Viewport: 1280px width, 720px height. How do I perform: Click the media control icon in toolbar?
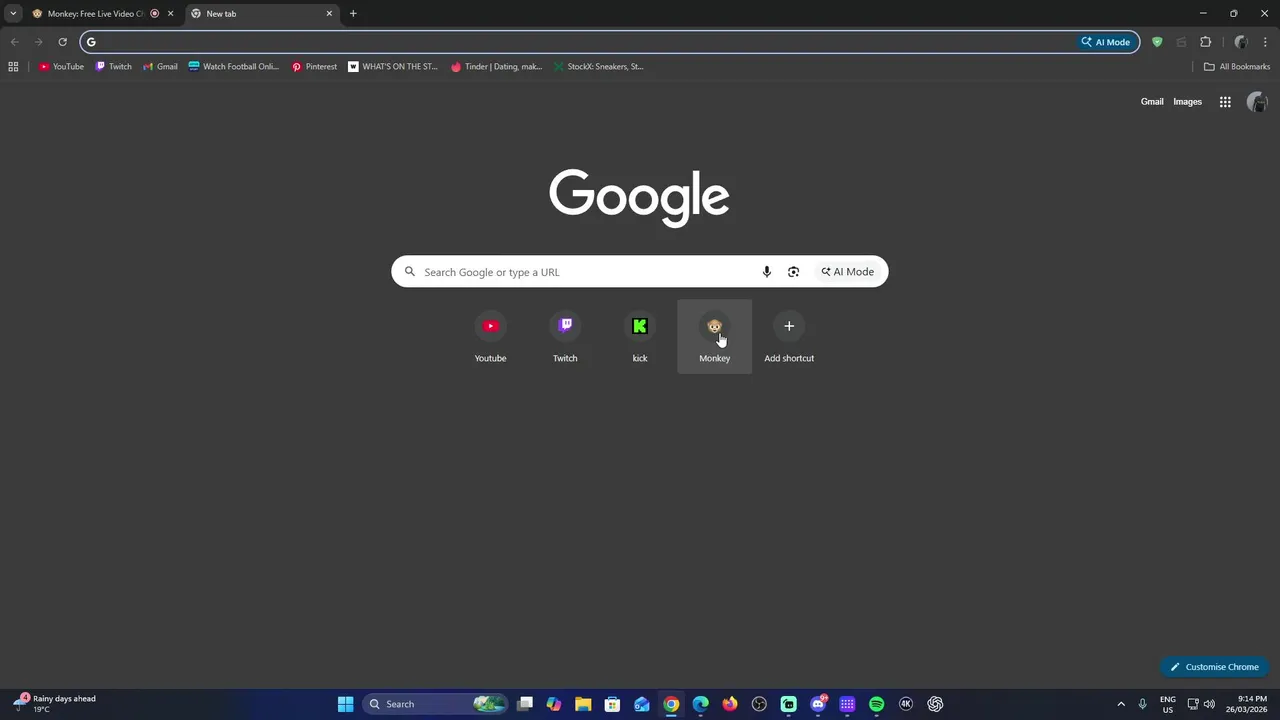coord(1181,42)
